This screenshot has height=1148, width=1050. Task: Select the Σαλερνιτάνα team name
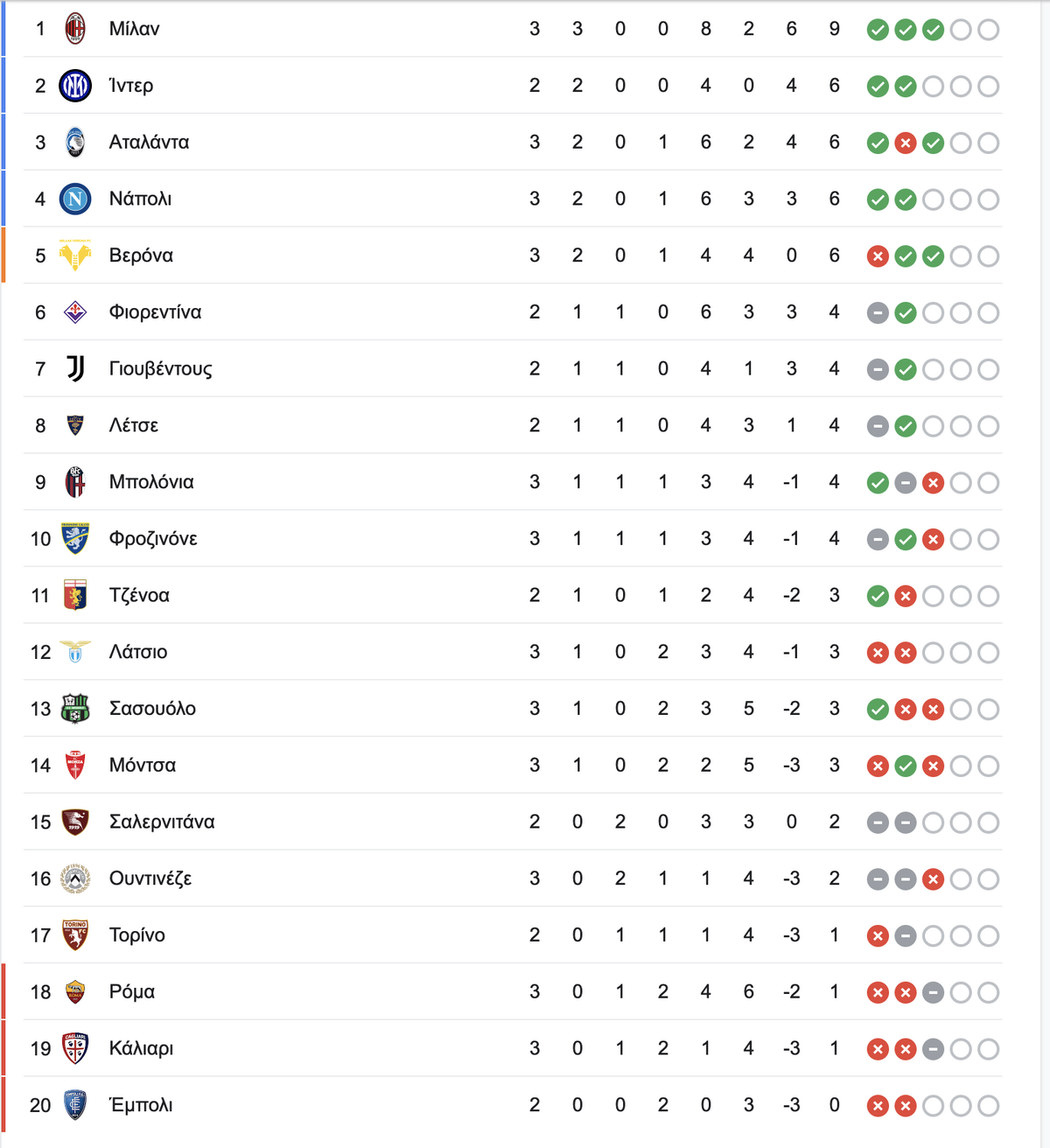point(162,822)
